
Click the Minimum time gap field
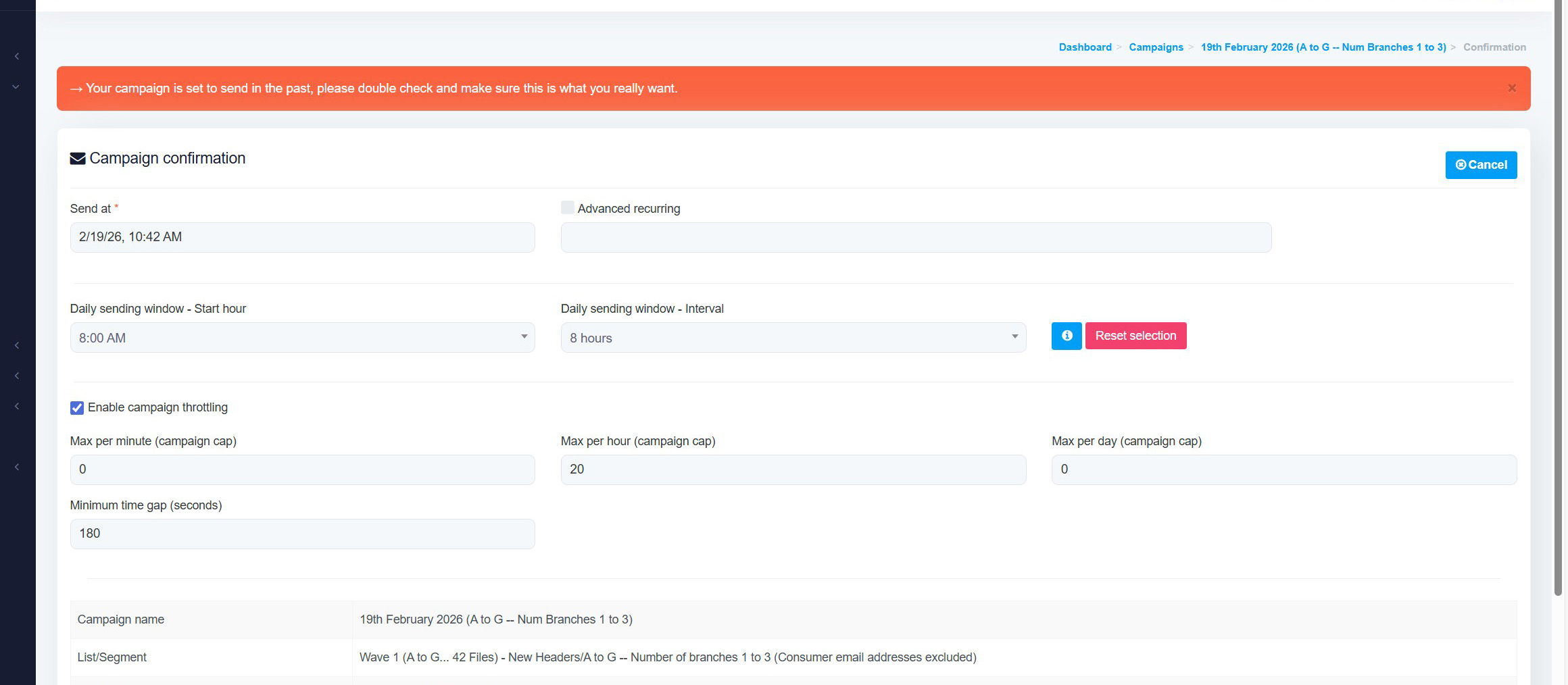click(x=302, y=534)
